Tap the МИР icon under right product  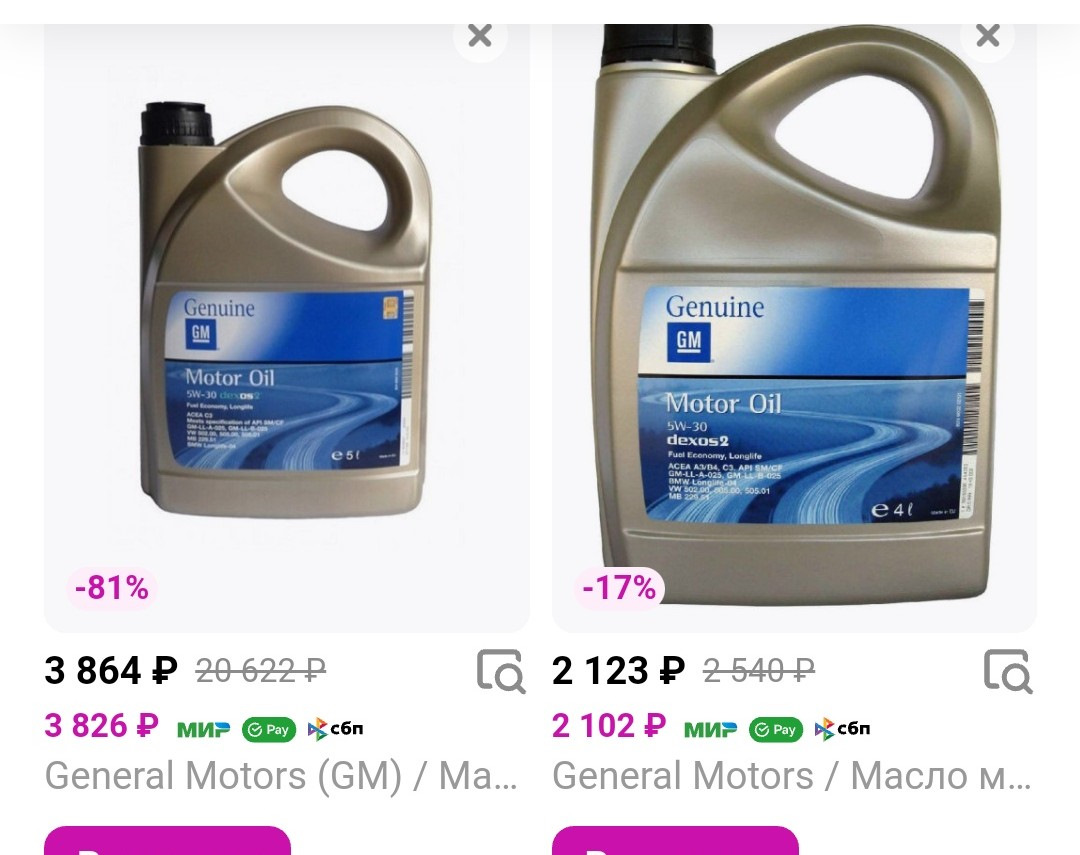pos(710,730)
